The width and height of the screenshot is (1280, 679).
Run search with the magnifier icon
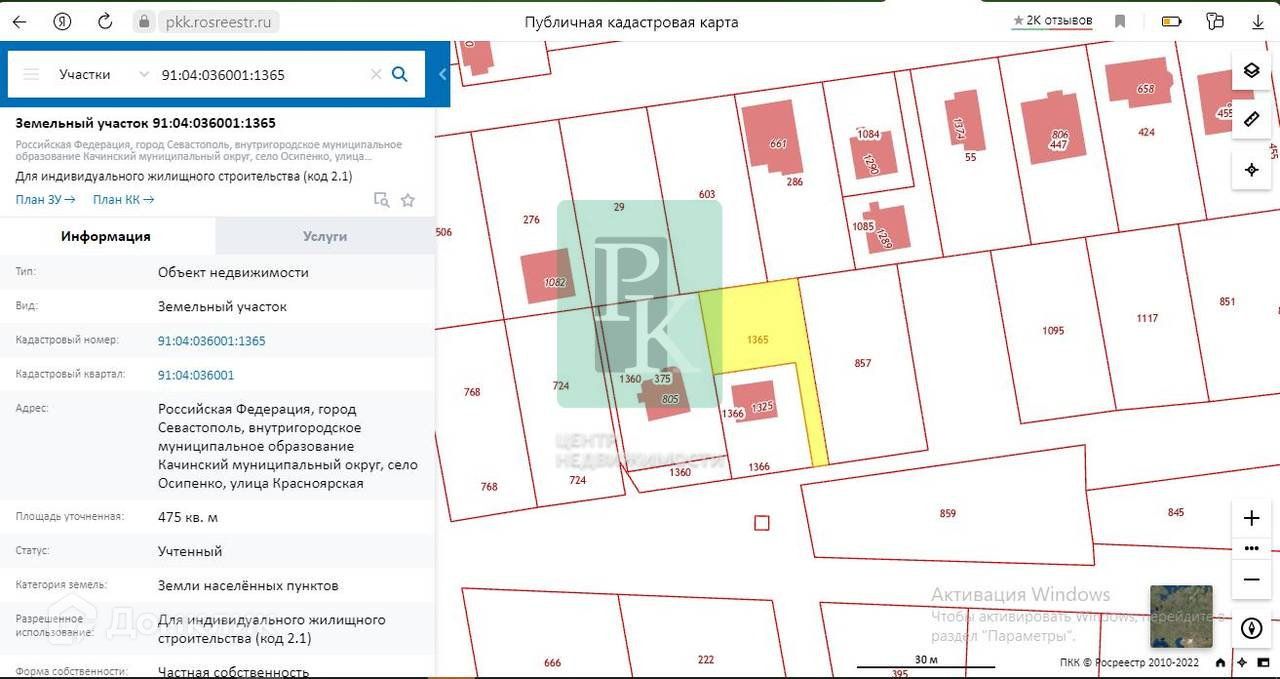coord(400,74)
